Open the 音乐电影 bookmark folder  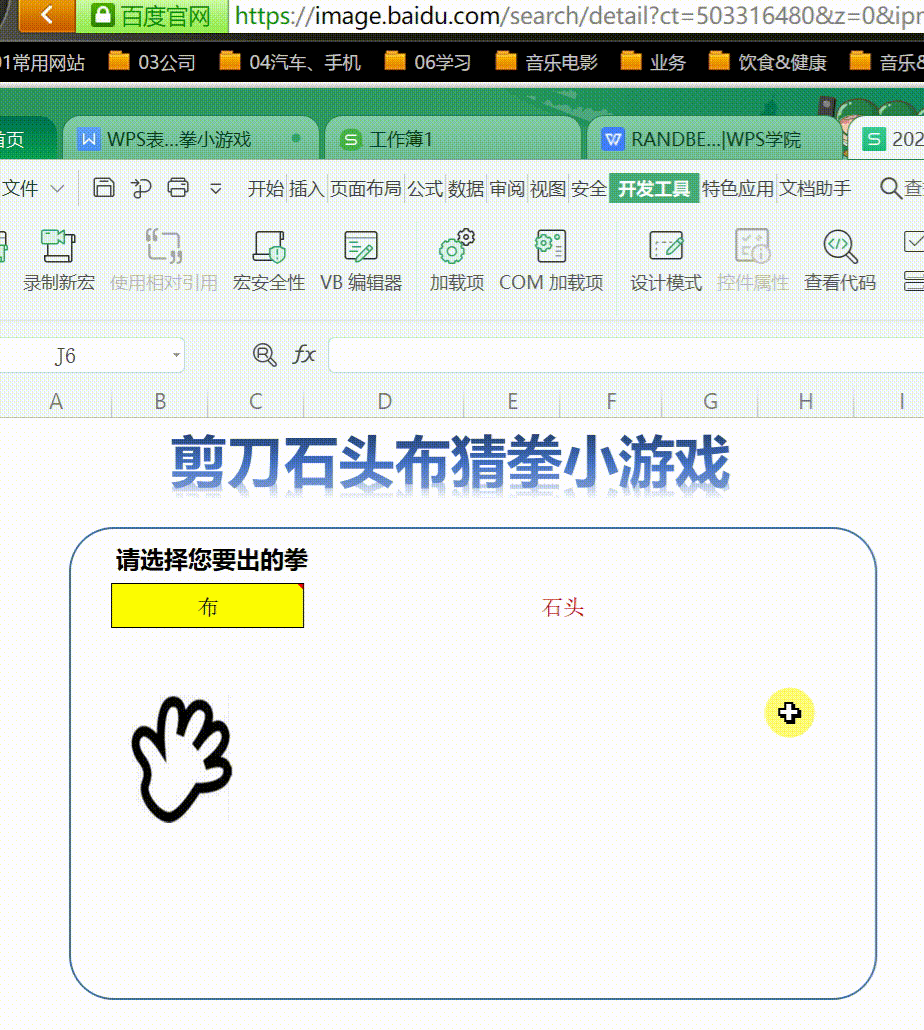(x=546, y=62)
